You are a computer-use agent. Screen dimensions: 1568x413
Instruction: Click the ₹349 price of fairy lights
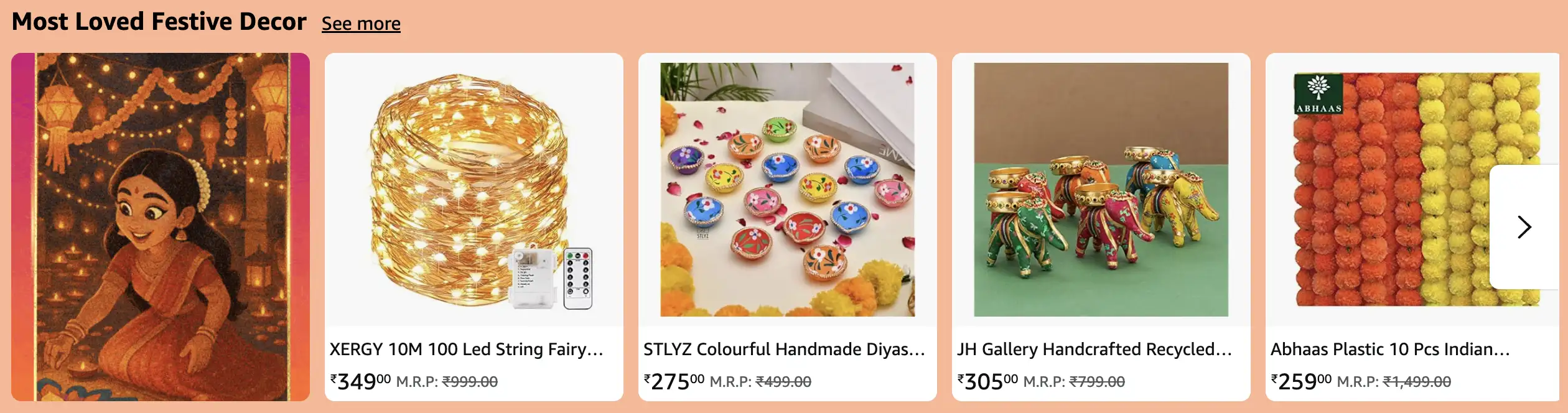(x=360, y=381)
